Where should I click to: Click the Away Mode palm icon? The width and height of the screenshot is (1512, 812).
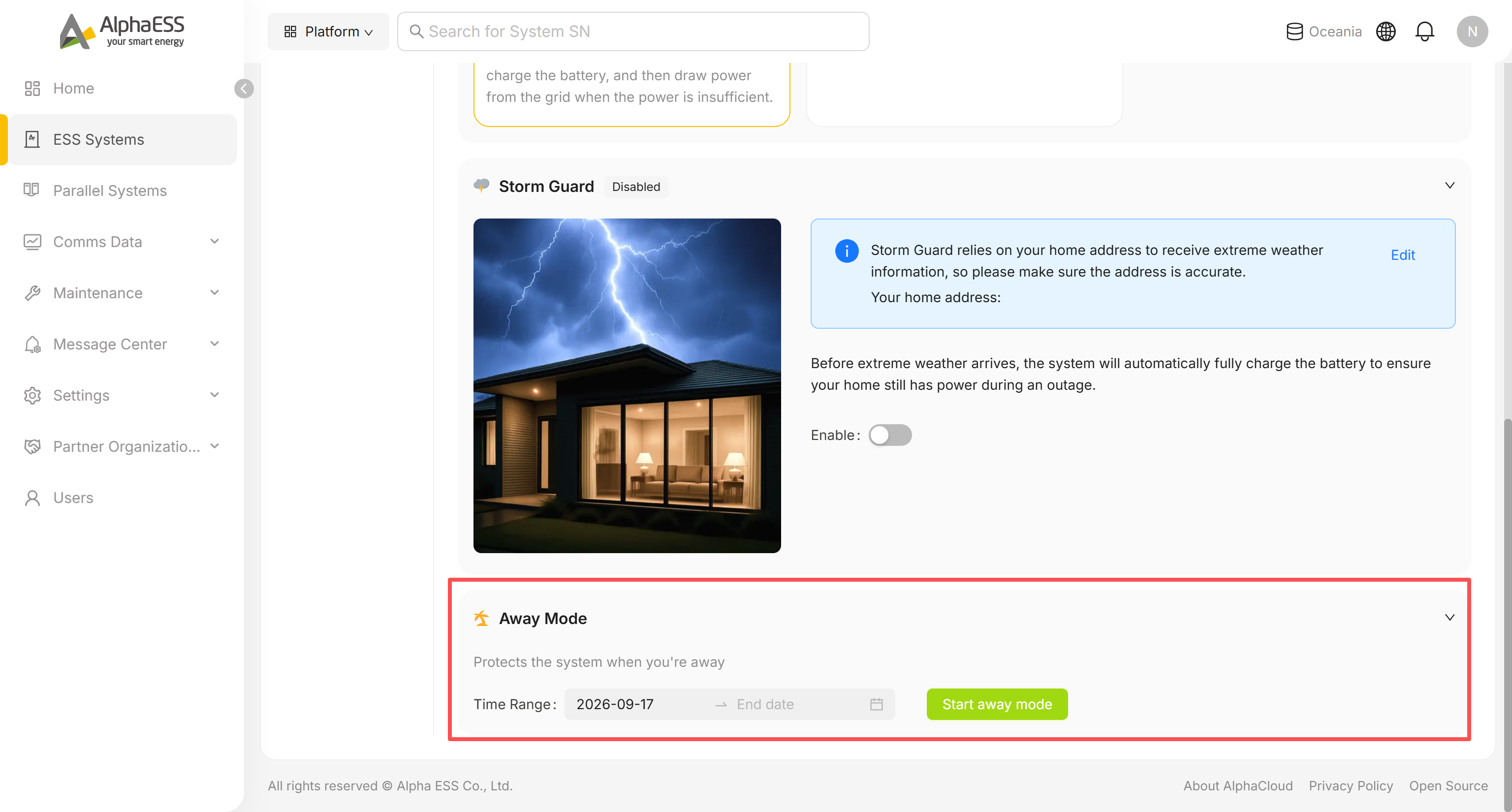click(481, 619)
